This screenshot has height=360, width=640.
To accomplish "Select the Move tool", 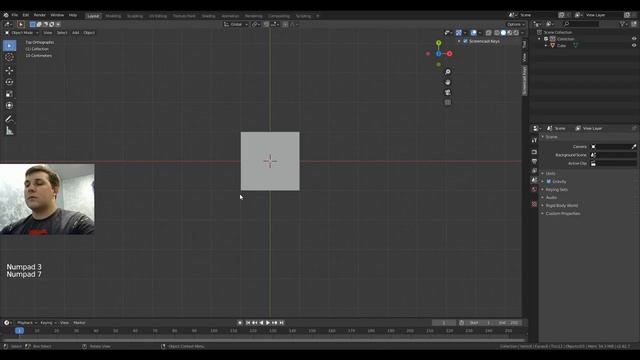I will tap(9, 71).
